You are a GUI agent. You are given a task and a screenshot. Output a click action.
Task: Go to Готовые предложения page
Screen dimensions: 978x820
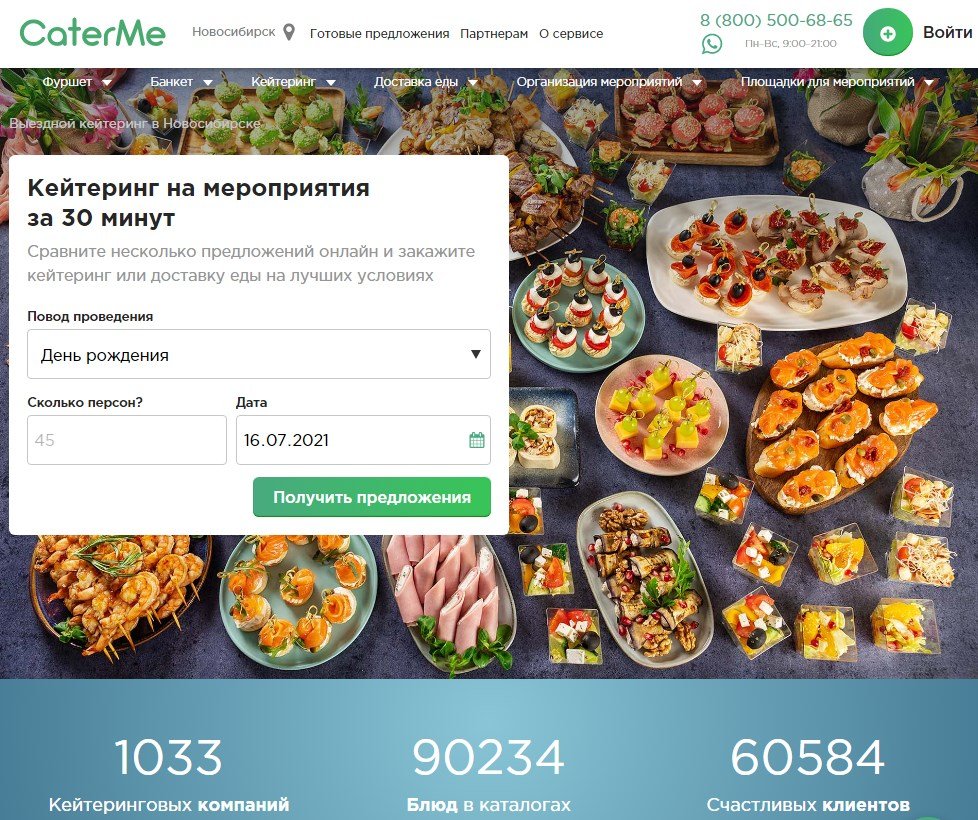[x=379, y=34]
